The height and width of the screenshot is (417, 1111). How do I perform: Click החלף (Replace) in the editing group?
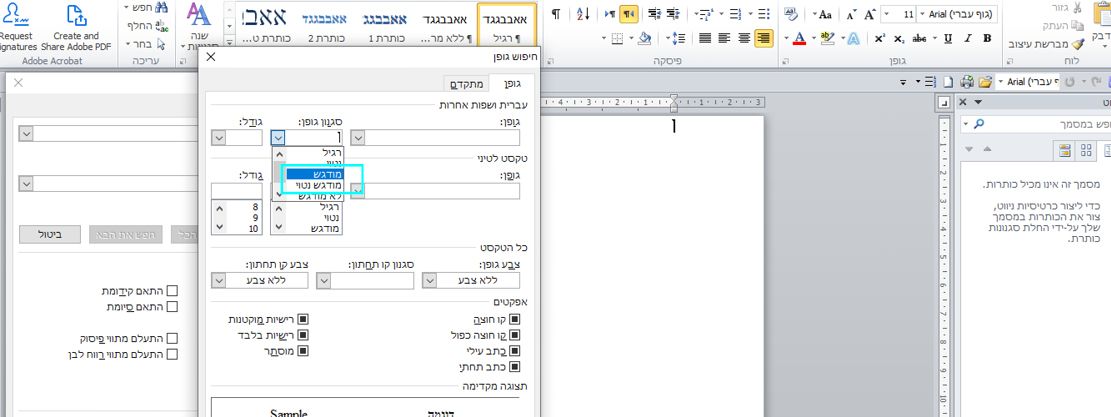click(147, 25)
